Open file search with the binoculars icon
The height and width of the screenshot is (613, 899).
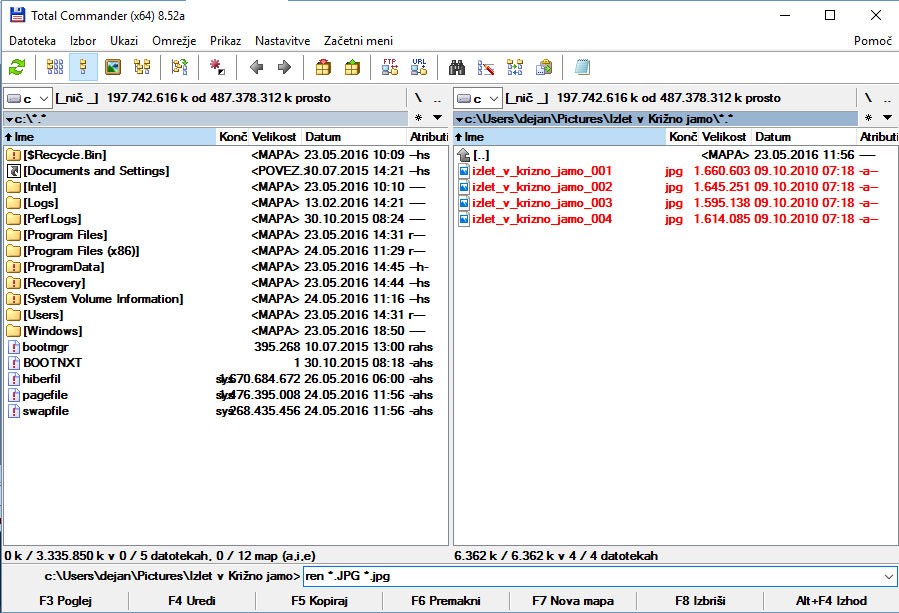pos(457,67)
